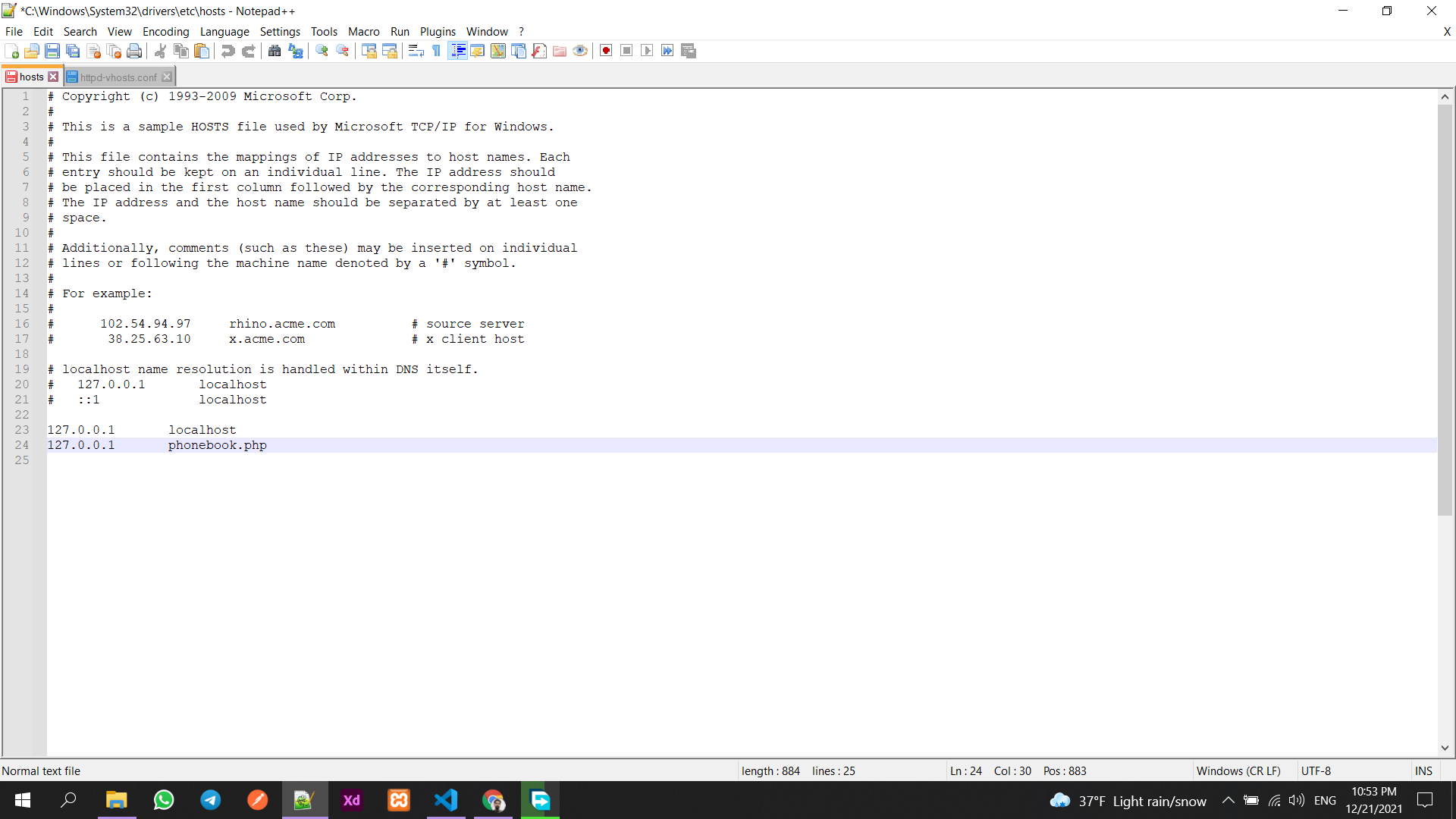The width and height of the screenshot is (1456, 819).
Task: Save the hosts file via the Save icon
Action: pyautogui.click(x=52, y=51)
